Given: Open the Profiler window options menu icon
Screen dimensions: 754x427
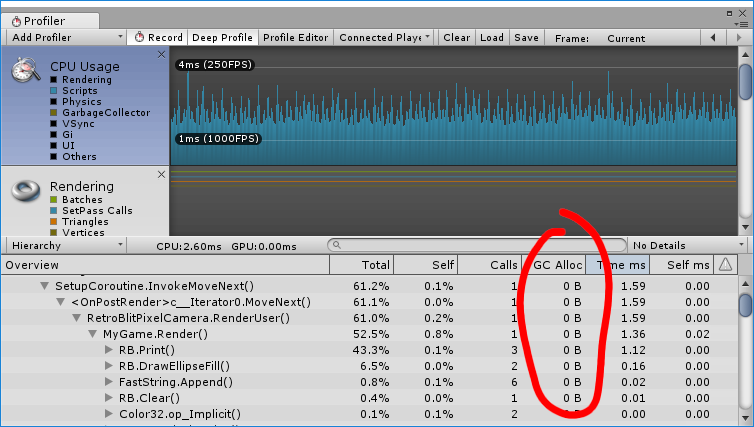Looking at the screenshot, I should pos(743,24).
